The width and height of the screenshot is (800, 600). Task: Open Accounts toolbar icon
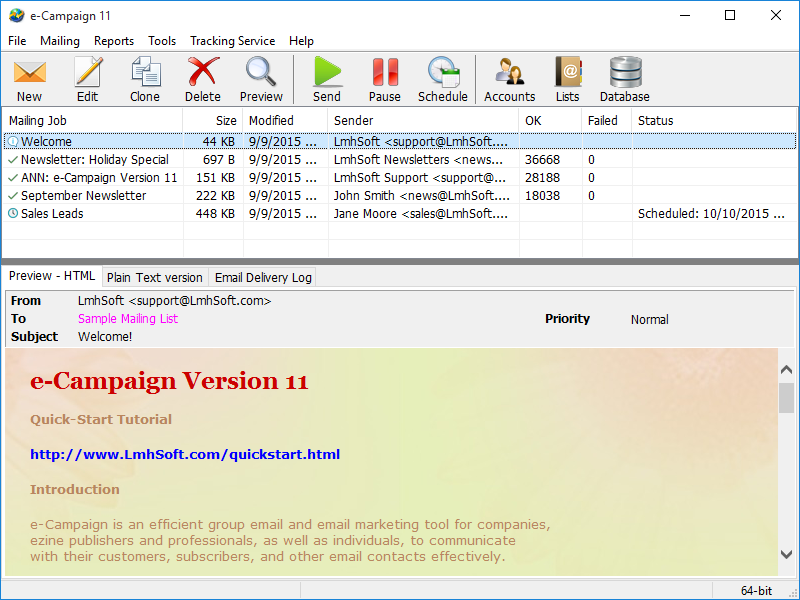[x=510, y=80]
